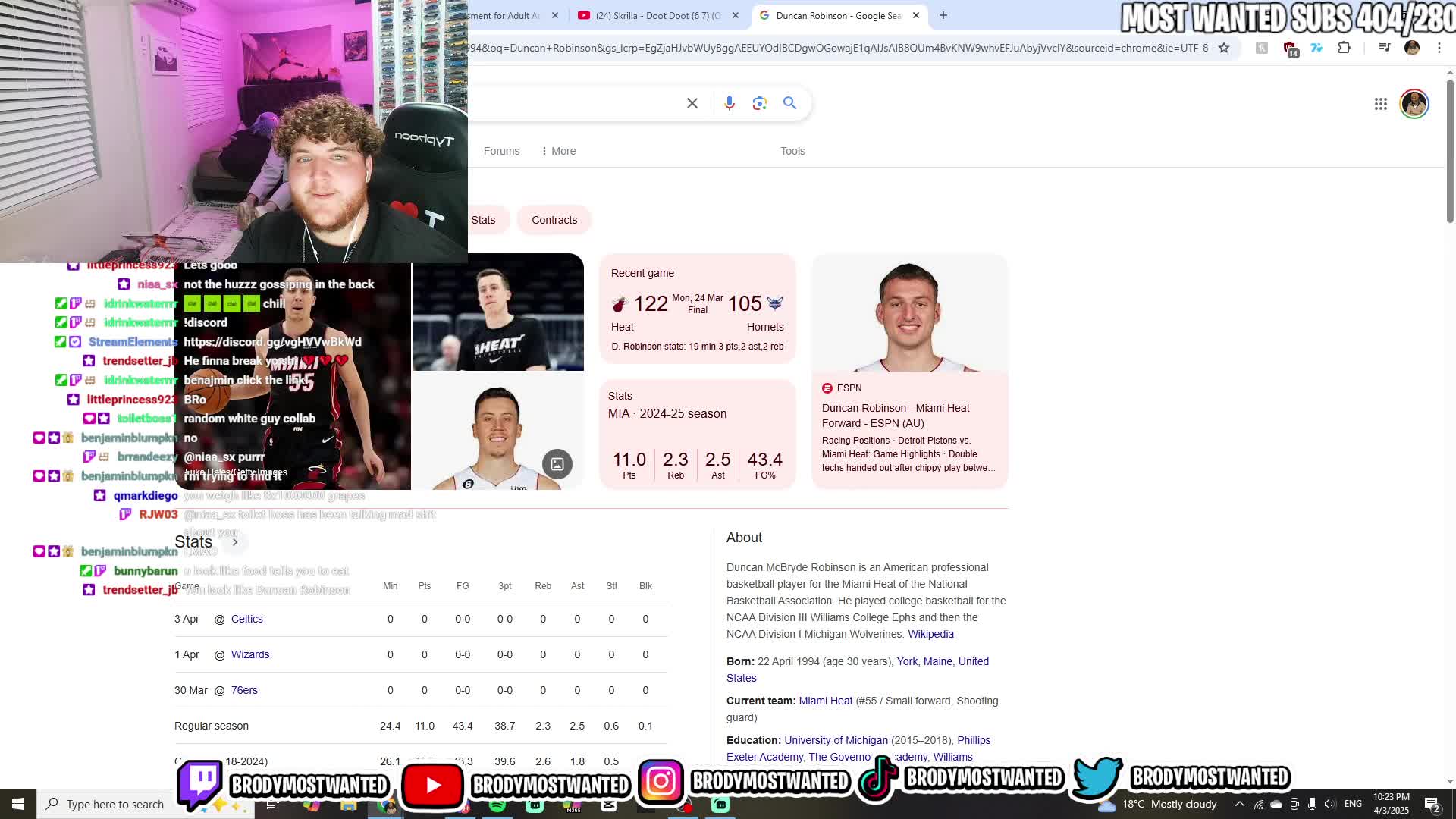The width and height of the screenshot is (1456, 819).
Task: Open Robinson white jersey headshot photo
Action: click(497, 431)
